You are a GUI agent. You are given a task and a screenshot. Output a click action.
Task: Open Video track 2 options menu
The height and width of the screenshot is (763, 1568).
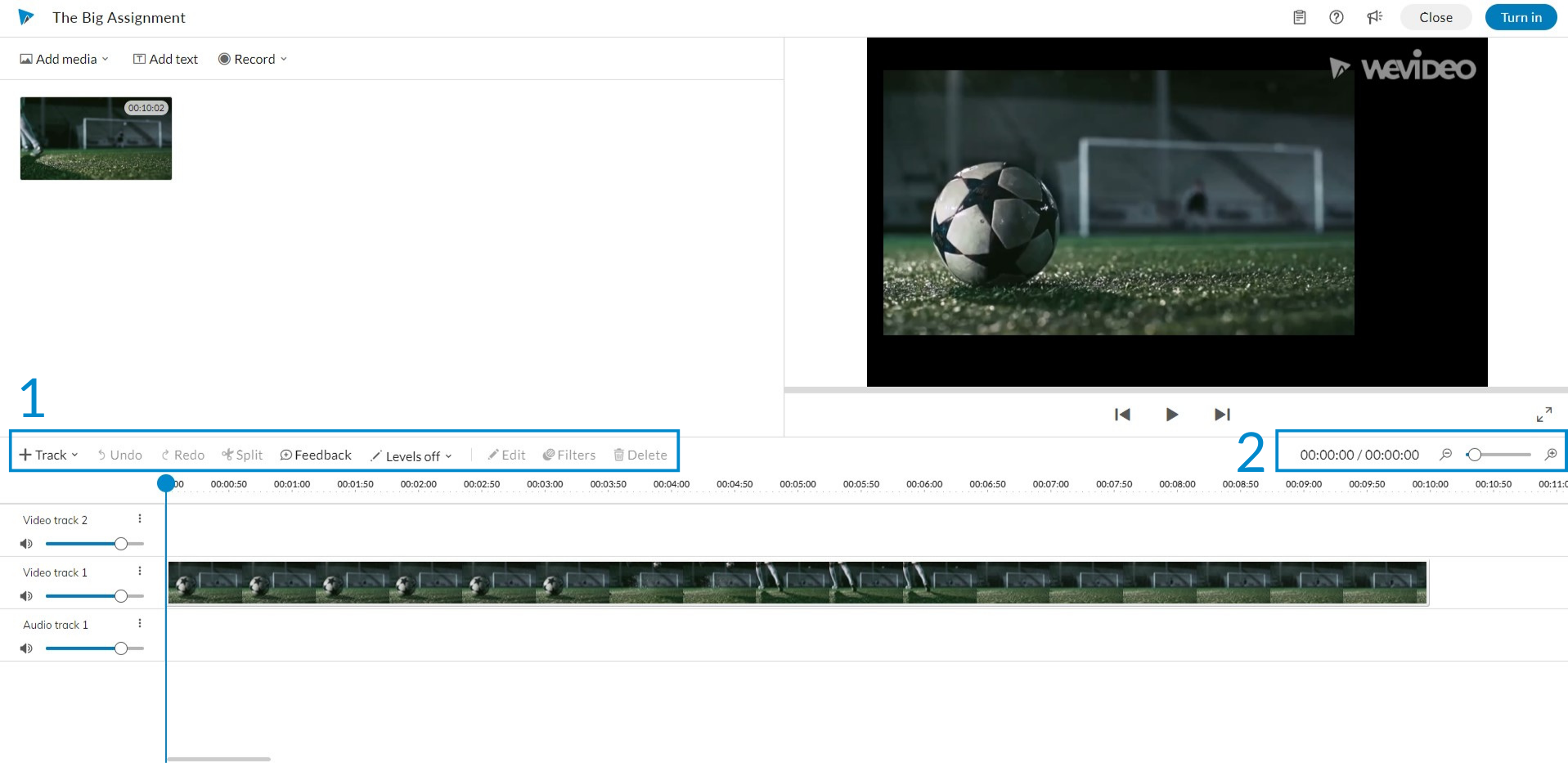pyautogui.click(x=140, y=519)
